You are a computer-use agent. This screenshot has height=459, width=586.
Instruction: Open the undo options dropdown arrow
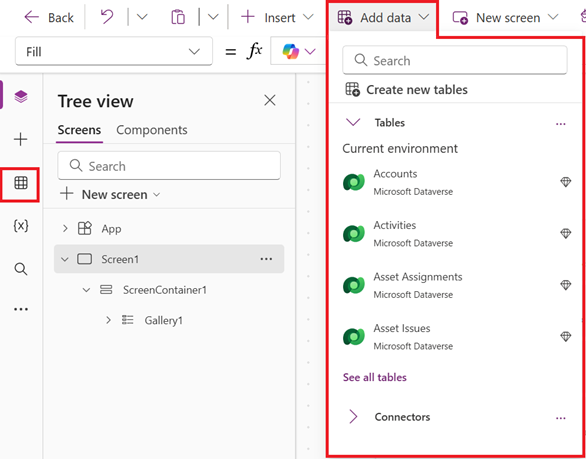tap(142, 17)
